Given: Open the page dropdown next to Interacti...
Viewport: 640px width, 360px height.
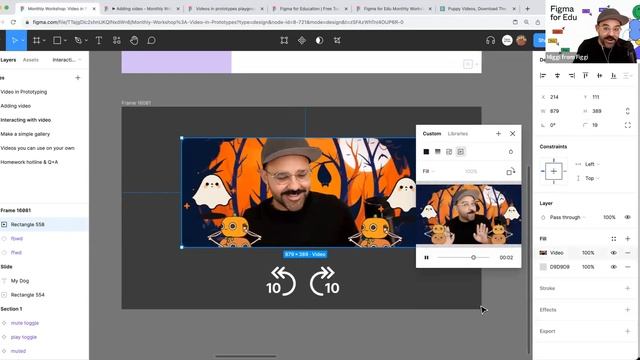Looking at the screenshot, I should pyautogui.click(x=67, y=60).
